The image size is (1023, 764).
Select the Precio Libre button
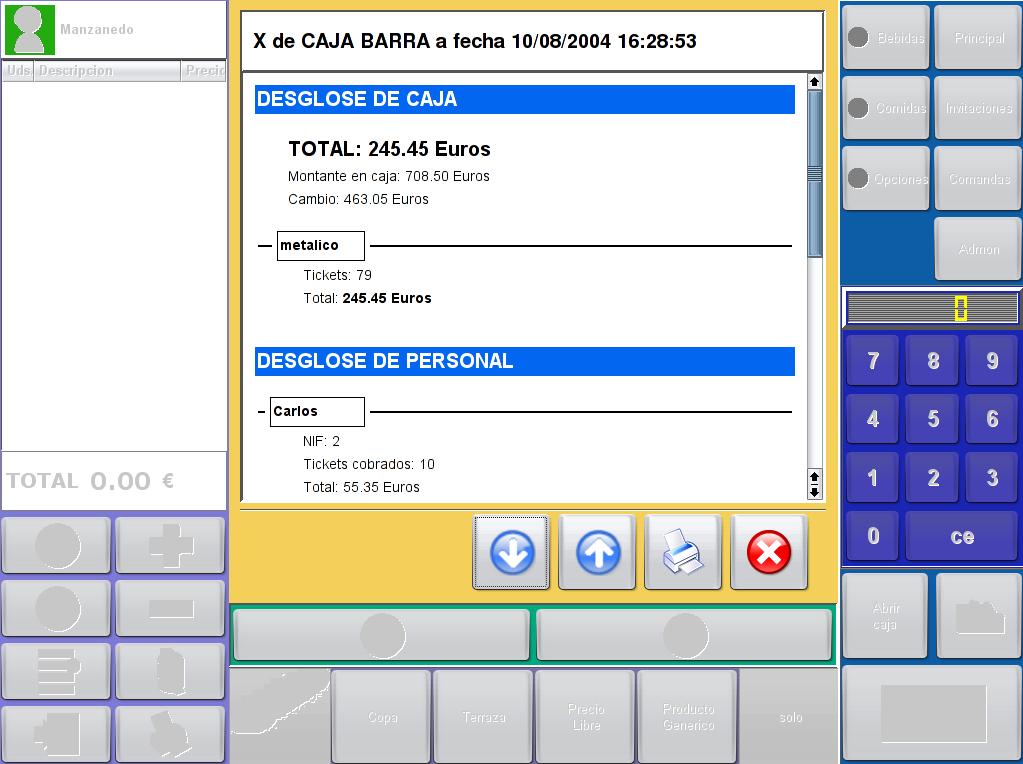click(586, 716)
